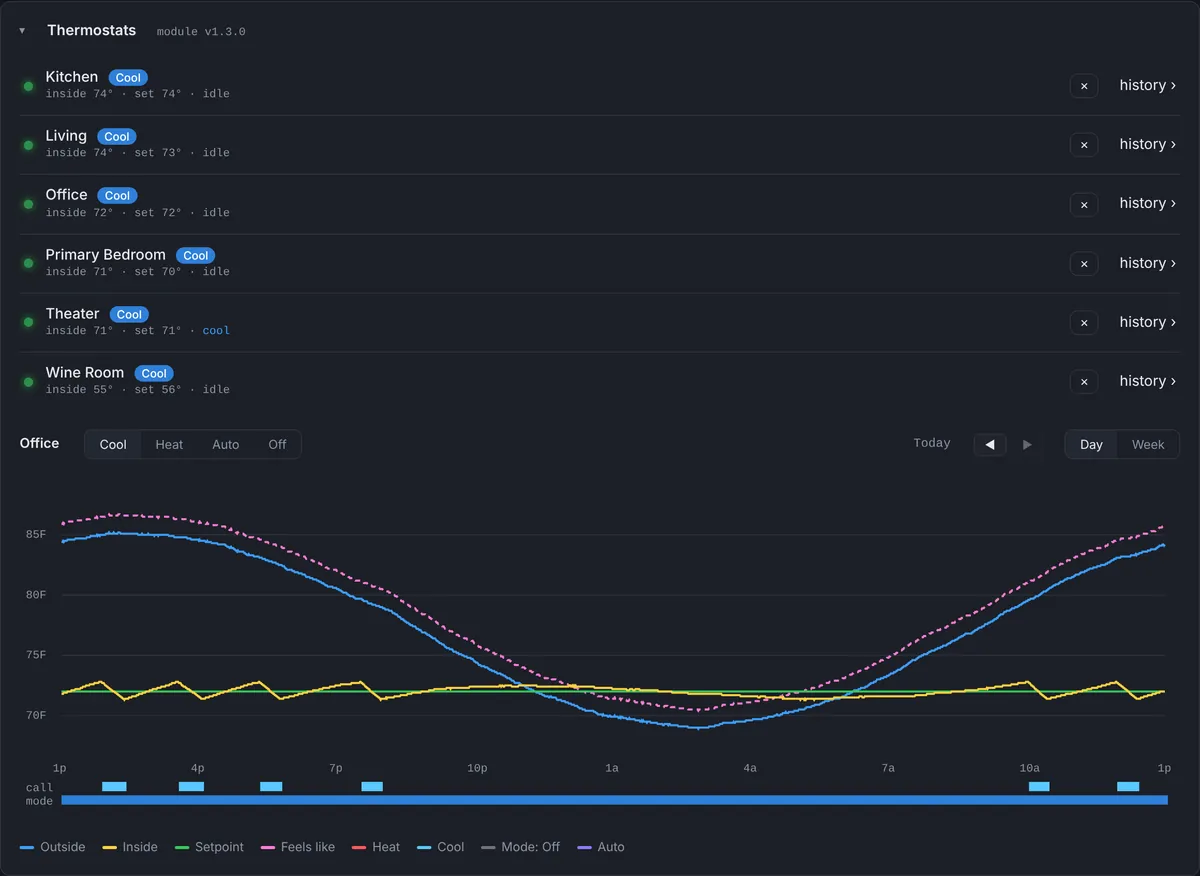Open history for the Kitchen thermostat

pos(1147,85)
